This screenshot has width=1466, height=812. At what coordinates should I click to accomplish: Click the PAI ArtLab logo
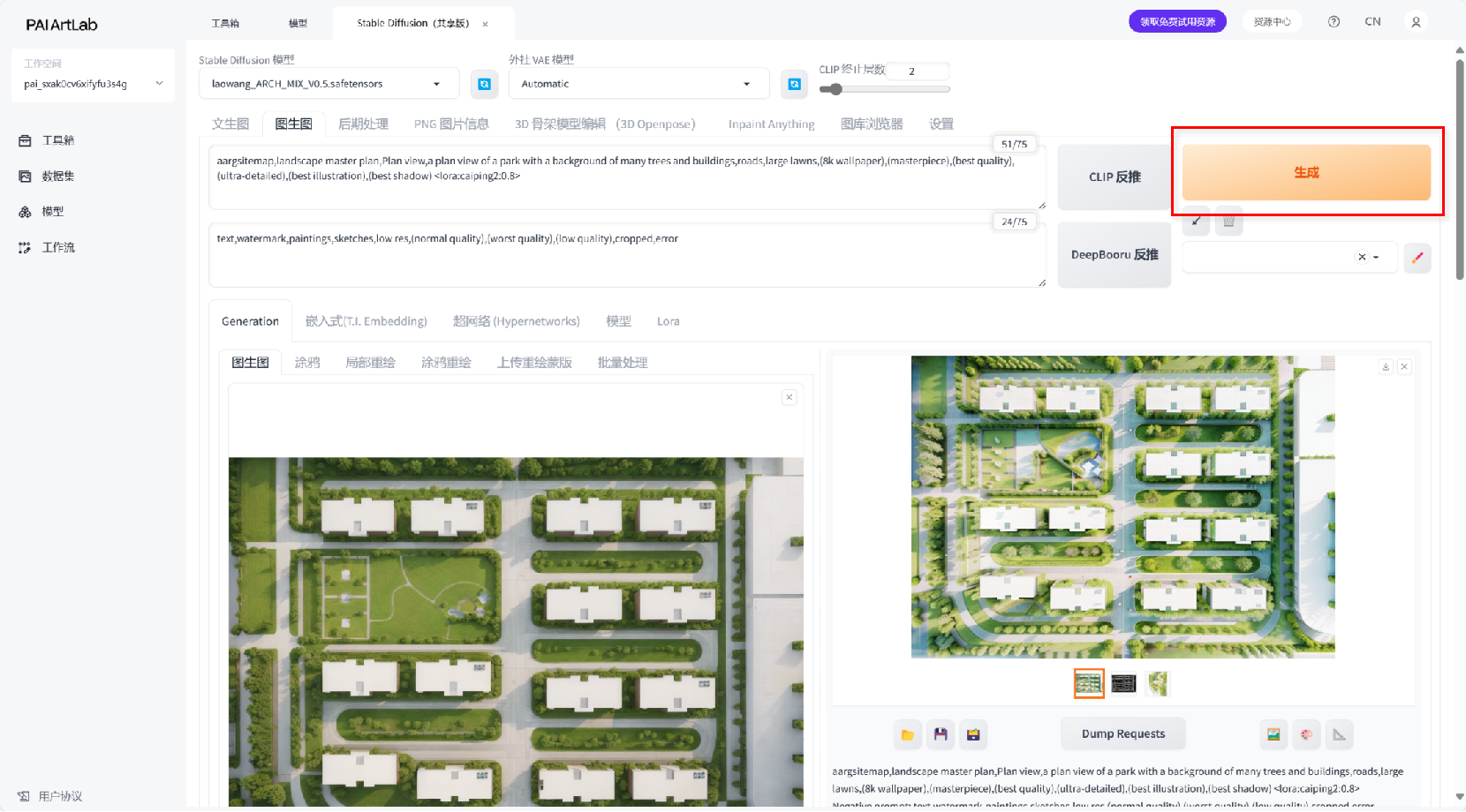coord(62,25)
